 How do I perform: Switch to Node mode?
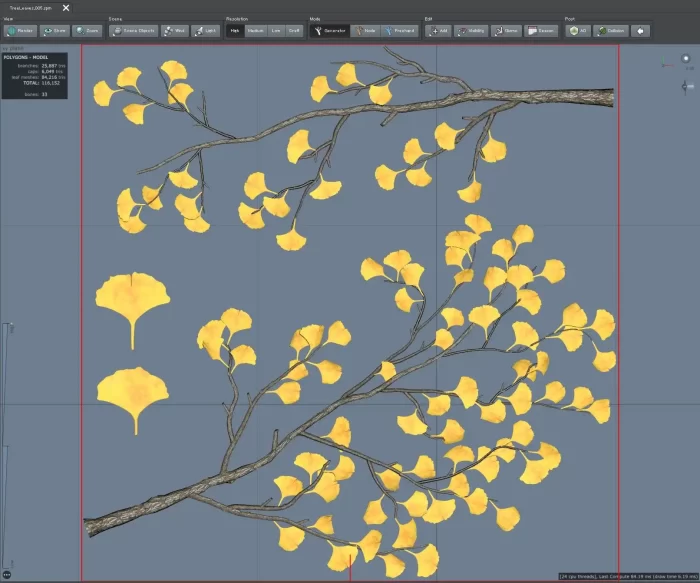365,31
